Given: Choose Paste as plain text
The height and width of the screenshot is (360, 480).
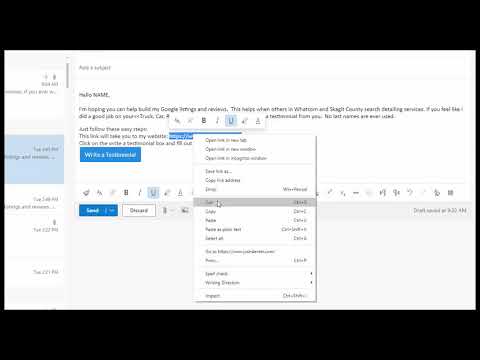Looking at the screenshot, I should click(255, 229).
